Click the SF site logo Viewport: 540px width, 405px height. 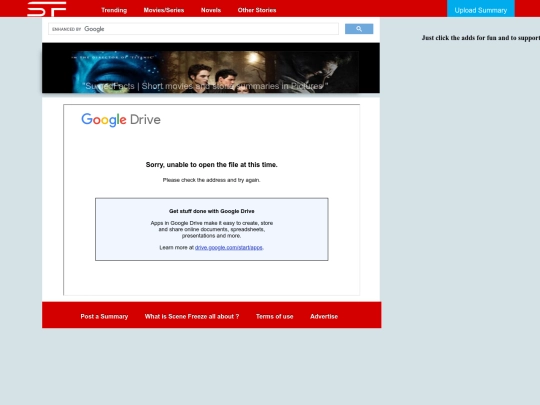point(46,9)
